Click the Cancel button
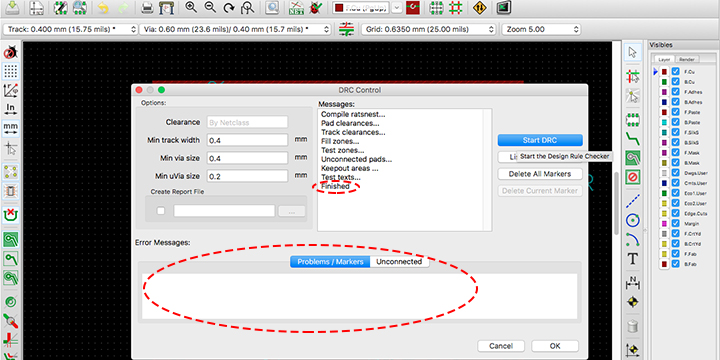720x360 pixels. (x=501, y=346)
